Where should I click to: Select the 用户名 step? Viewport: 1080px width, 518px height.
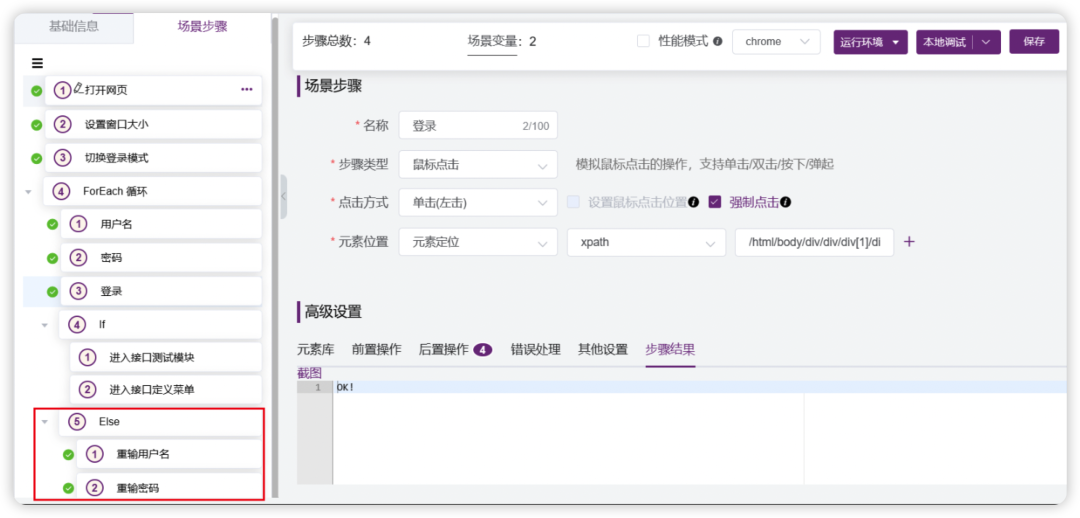pos(161,224)
